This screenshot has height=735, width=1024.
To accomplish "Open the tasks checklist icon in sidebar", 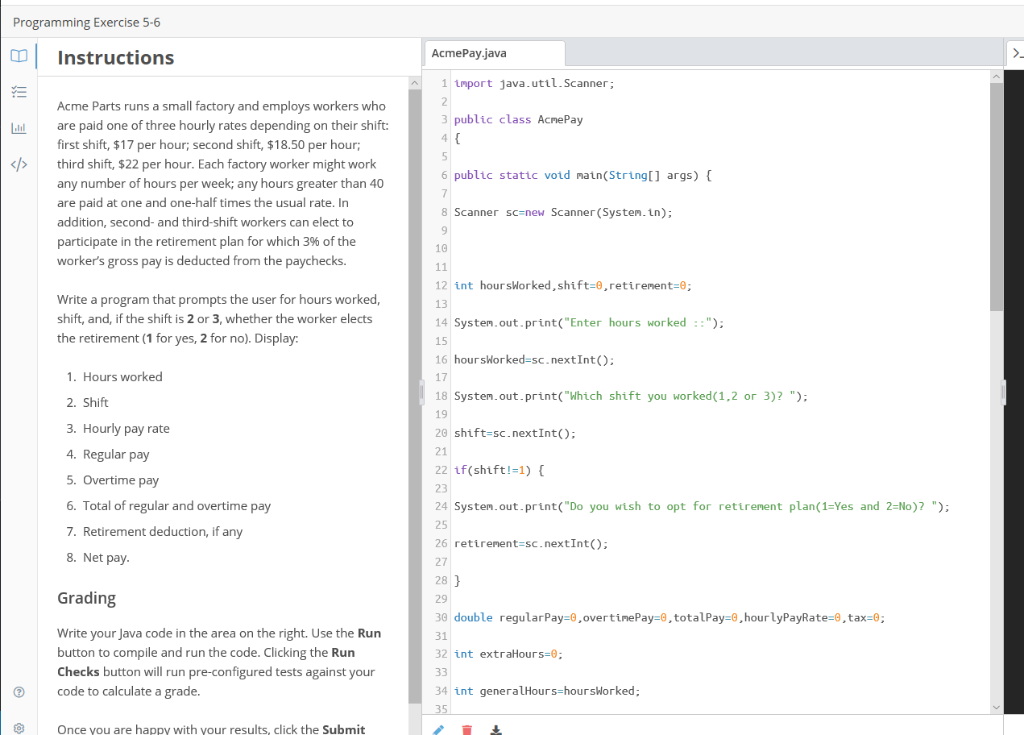I will (19, 92).
